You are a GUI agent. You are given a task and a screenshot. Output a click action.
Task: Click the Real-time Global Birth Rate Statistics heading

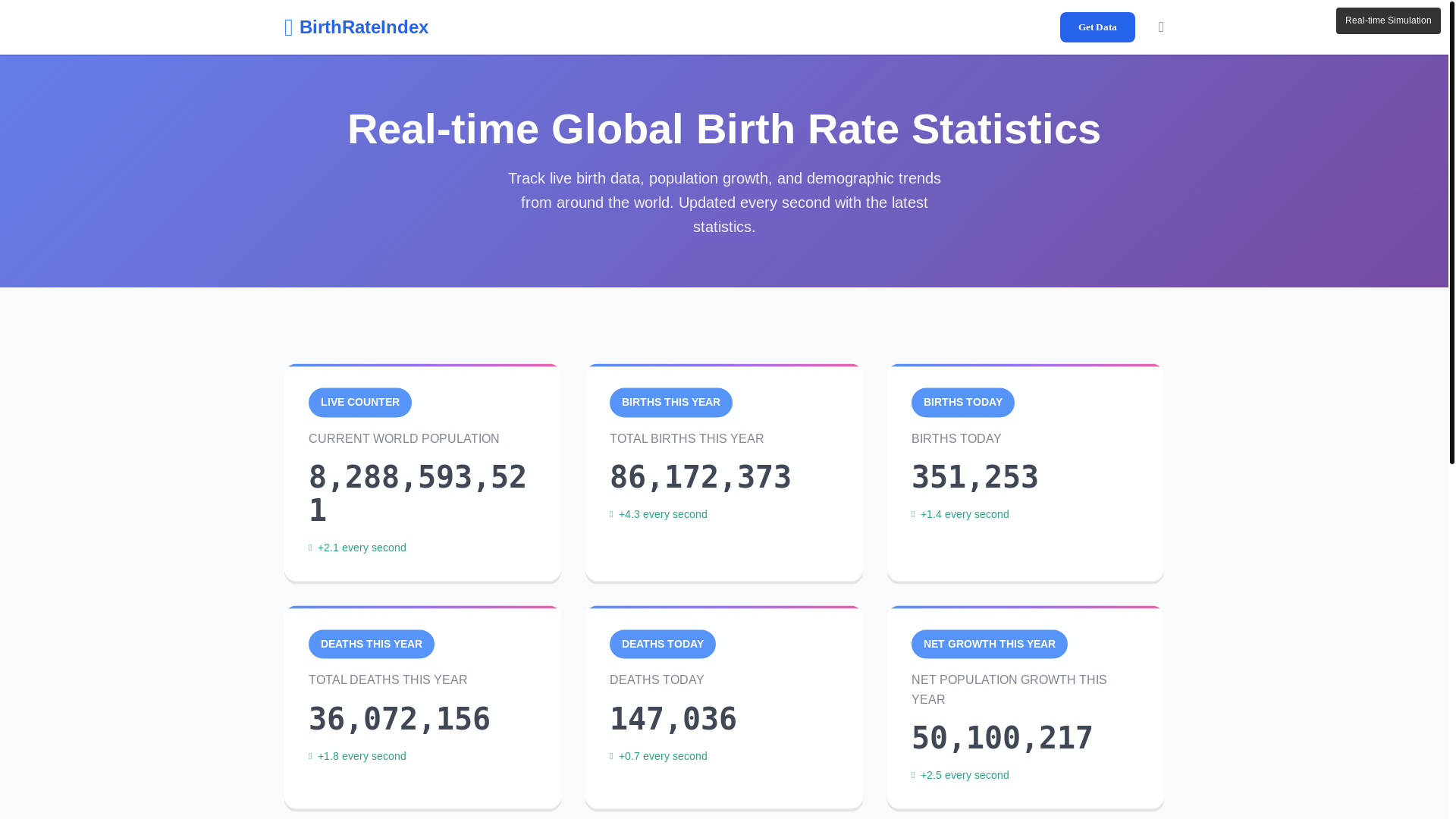click(x=724, y=129)
